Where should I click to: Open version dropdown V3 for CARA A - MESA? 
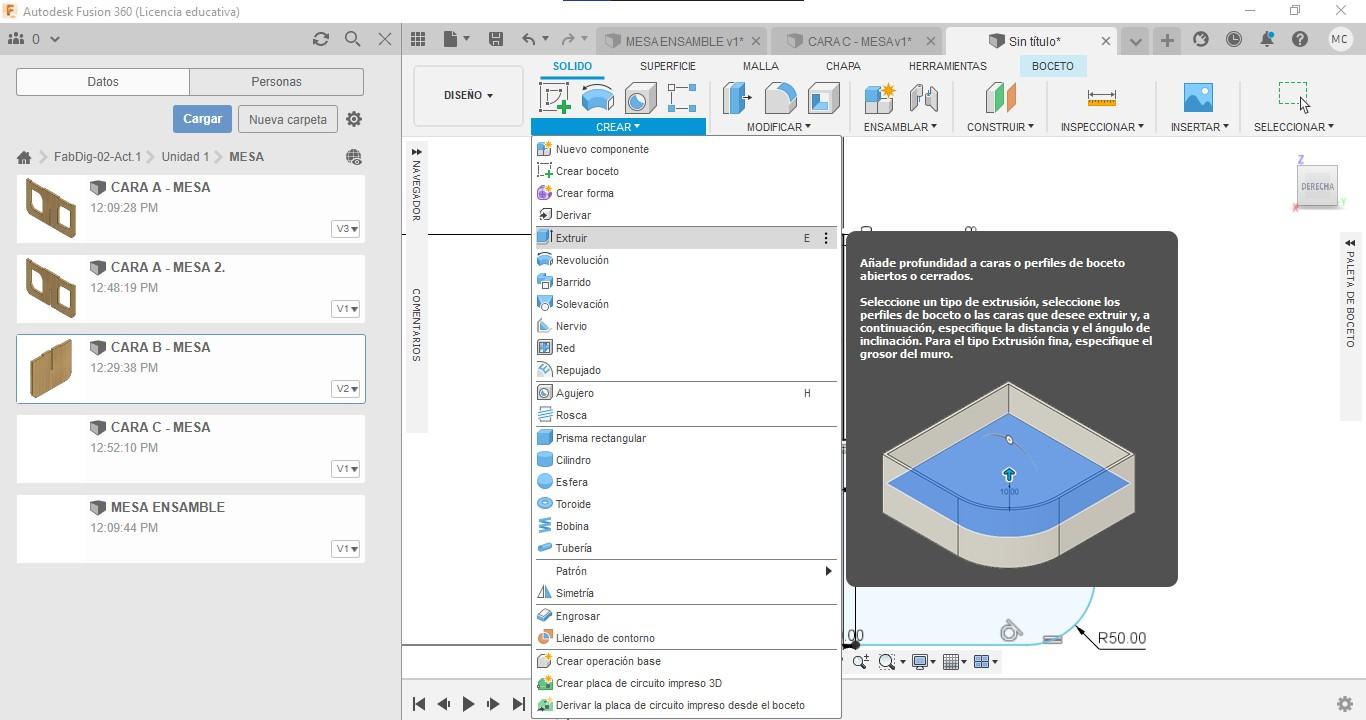click(x=345, y=229)
